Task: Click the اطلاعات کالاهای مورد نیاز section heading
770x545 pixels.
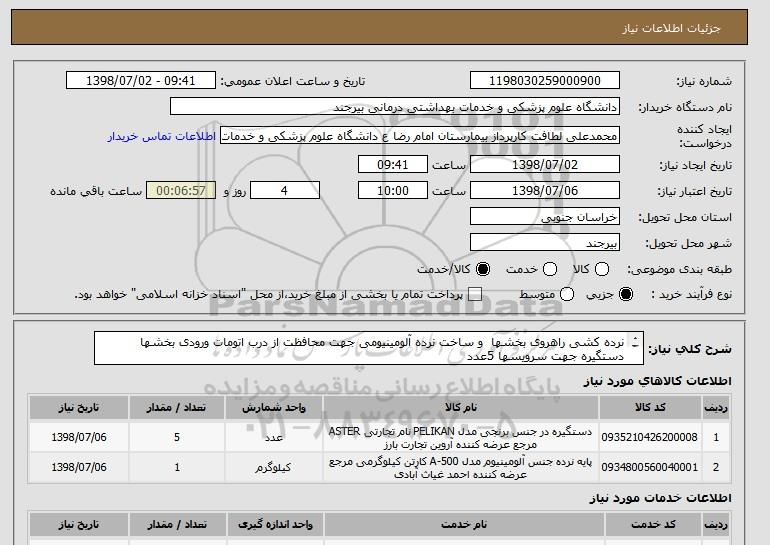Action: coord(657,381)
